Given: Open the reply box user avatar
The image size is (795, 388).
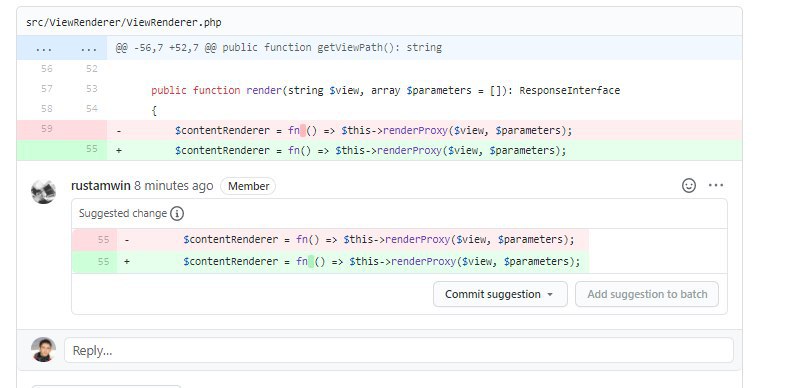Looking at the screenshot, I should click(x=43, y=349).
